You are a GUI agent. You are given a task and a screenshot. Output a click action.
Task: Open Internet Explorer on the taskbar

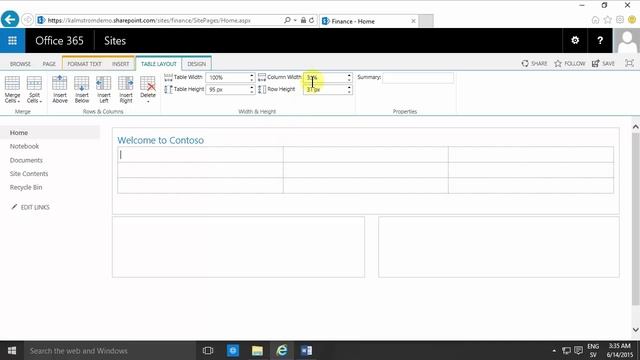click(282, 351)
